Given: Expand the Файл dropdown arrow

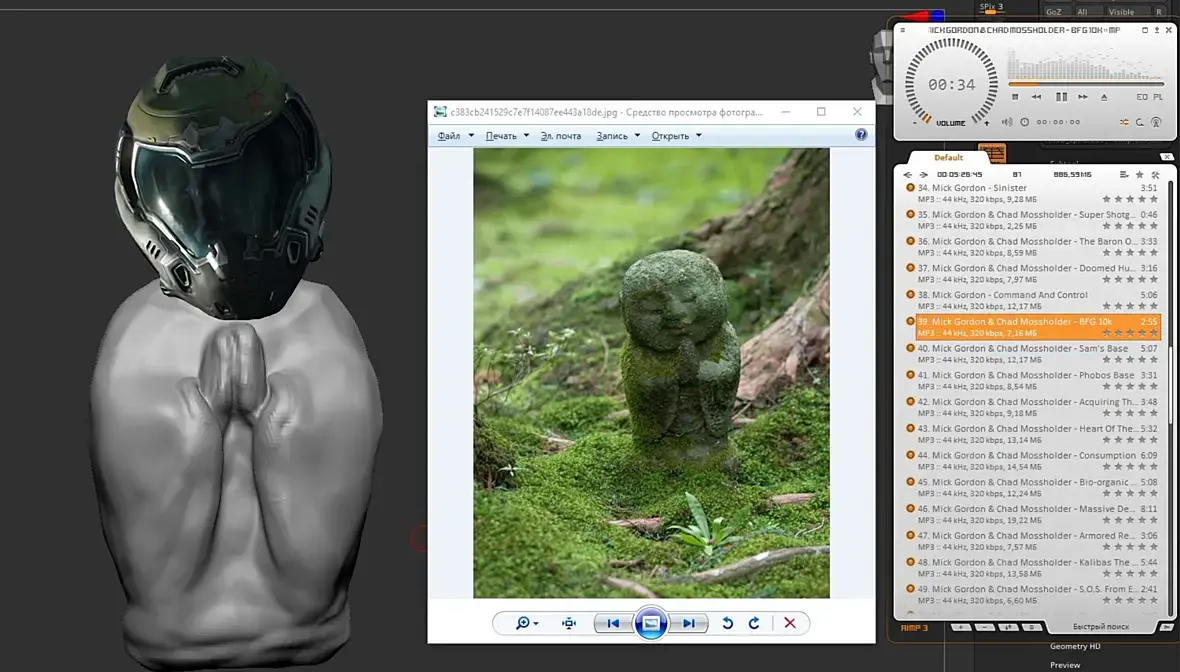Looking at the screenshot, I should [471, 136].
